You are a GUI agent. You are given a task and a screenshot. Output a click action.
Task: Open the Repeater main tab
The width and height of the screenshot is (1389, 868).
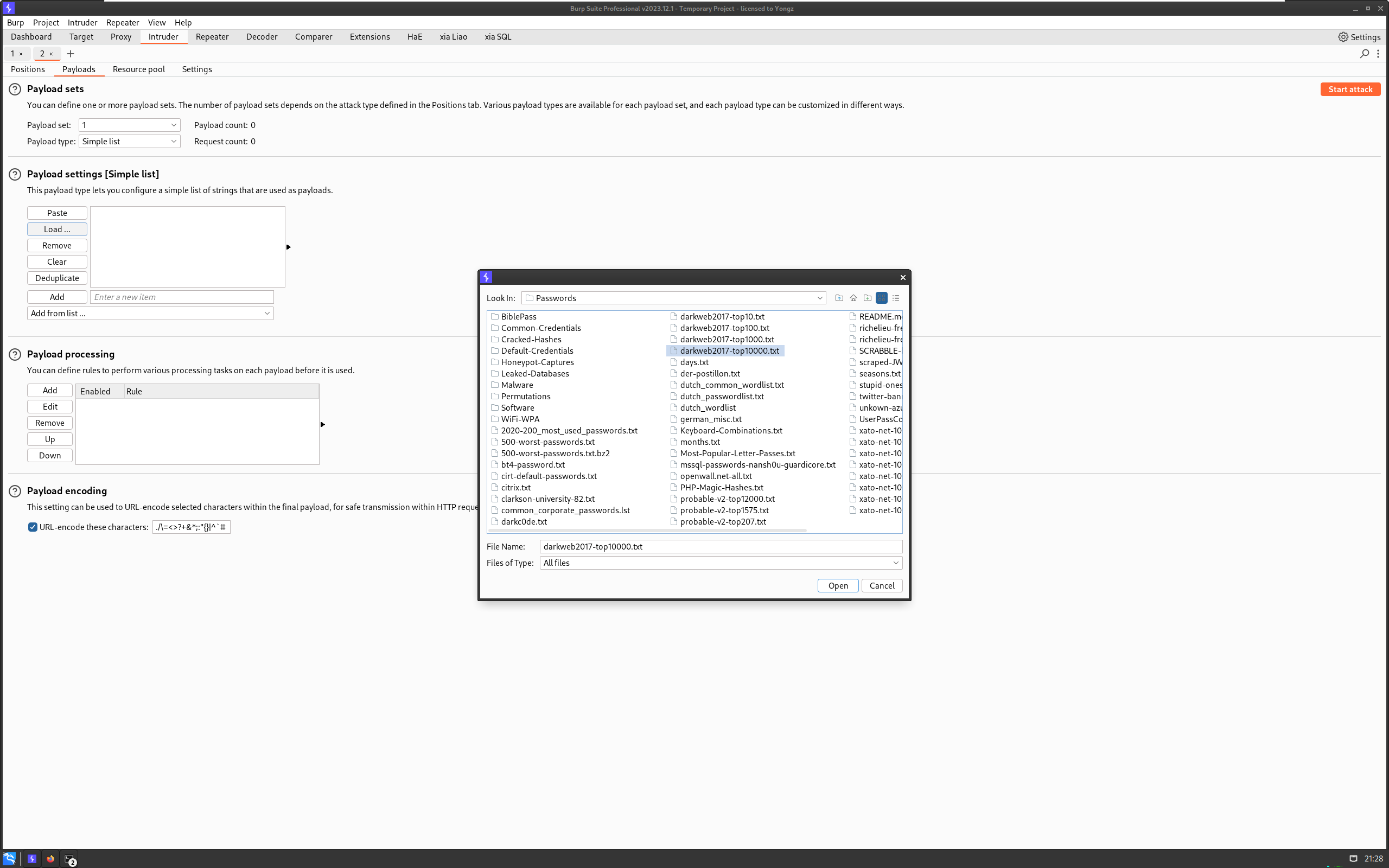pos(212,37)
